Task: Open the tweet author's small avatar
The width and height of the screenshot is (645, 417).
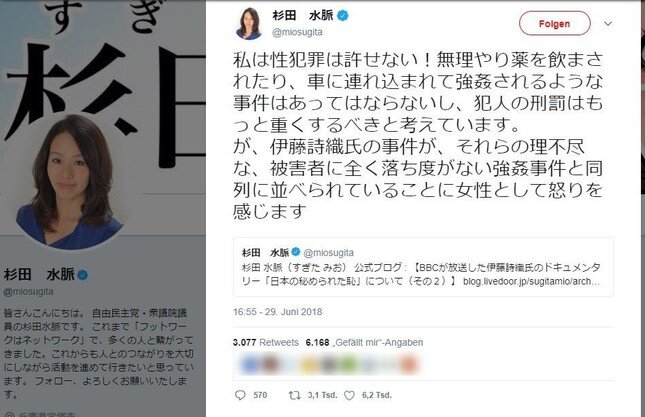Action: tap(249, 23)
